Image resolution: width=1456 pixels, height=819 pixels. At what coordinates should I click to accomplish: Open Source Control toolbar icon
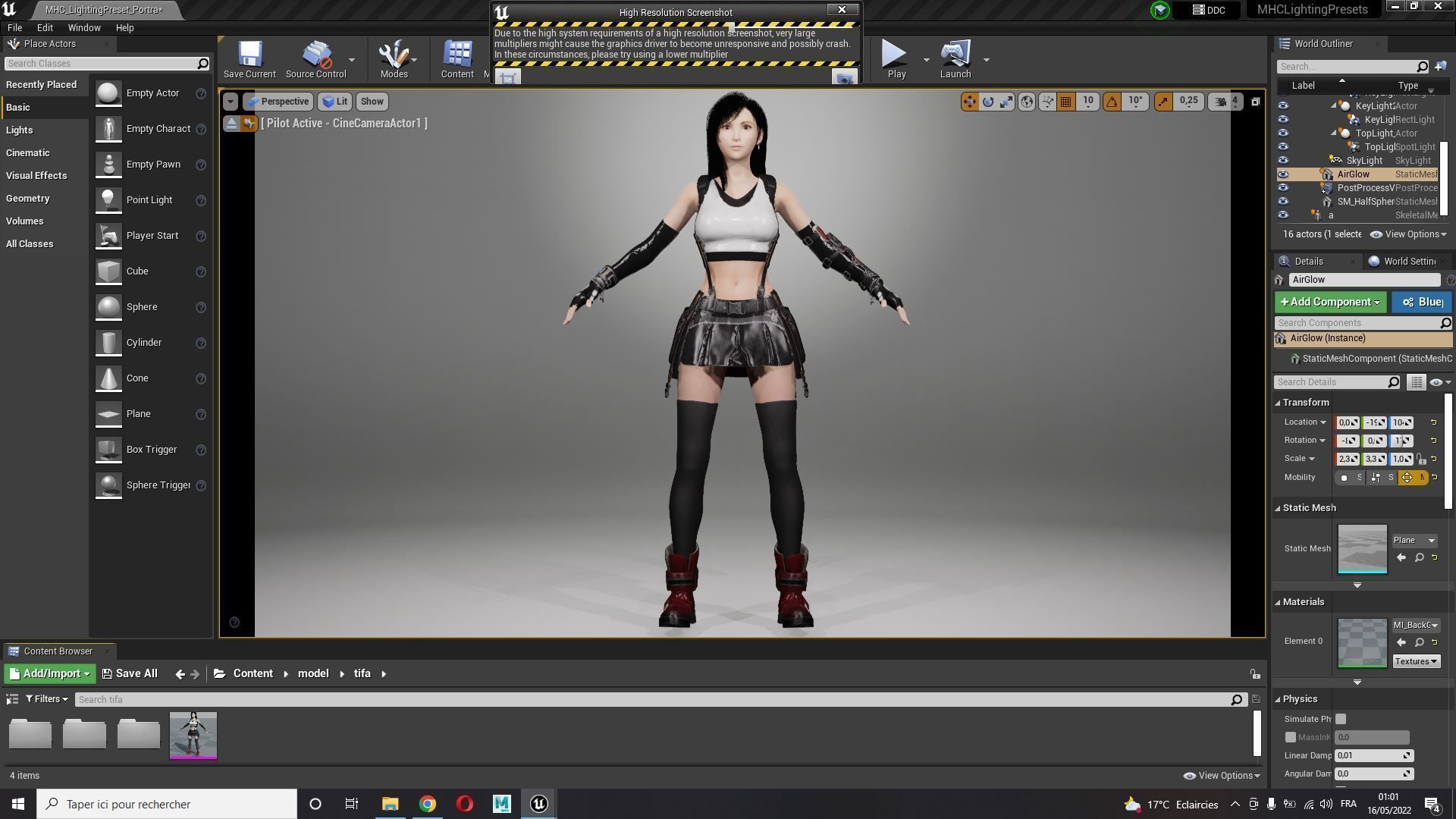pos(315,60)
